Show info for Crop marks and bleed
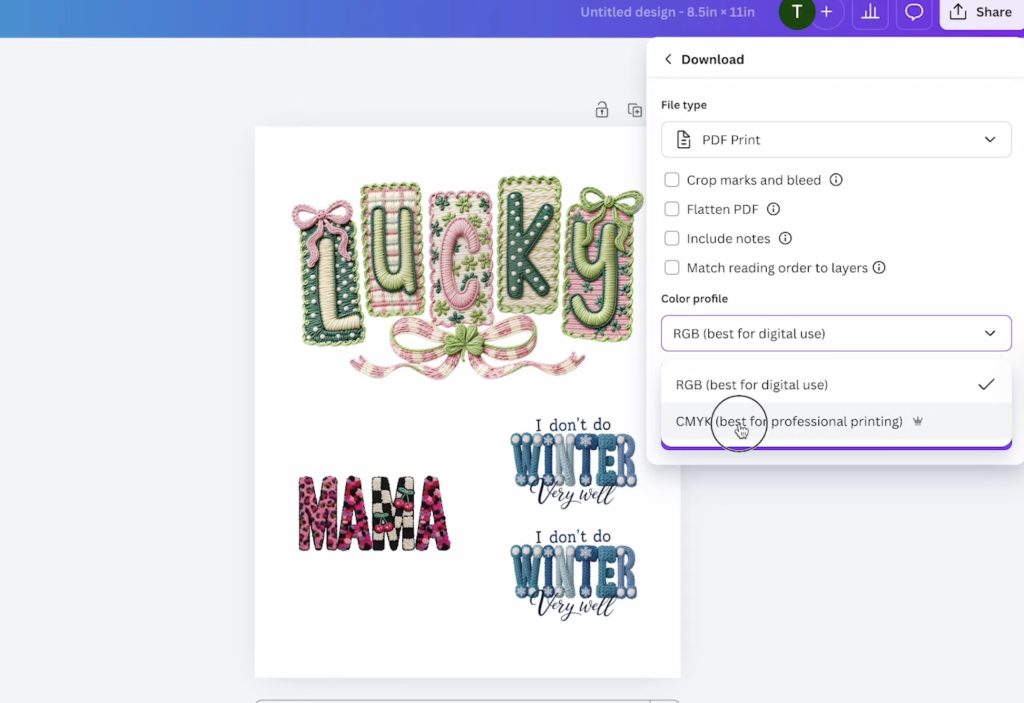The image size is (1024, 703). [x=836, y=180]
